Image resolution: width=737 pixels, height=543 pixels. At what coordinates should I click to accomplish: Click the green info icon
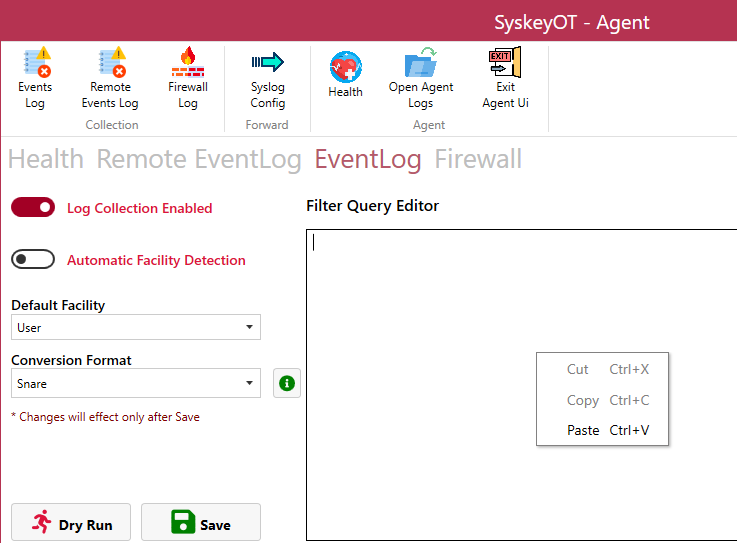(287, 383)
